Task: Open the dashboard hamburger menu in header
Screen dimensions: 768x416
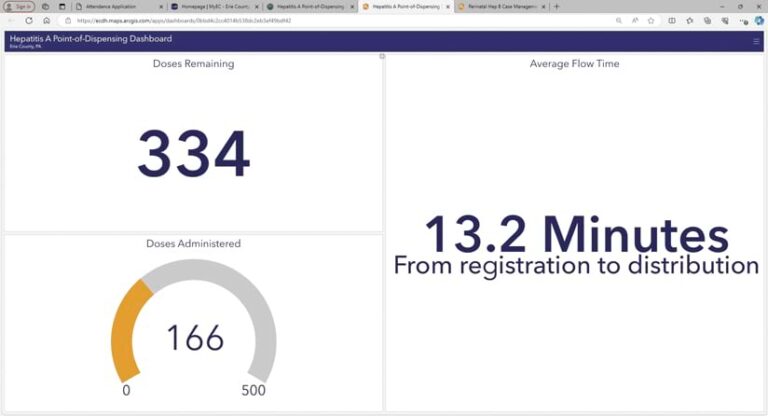Action: click(756, 42)
